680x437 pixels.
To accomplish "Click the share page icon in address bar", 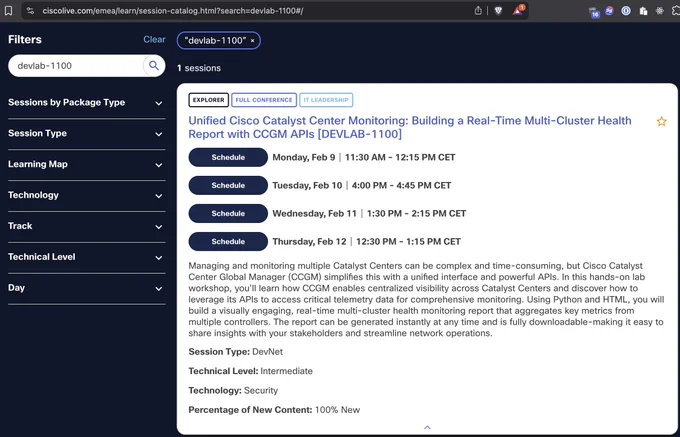I will [478, 10].
